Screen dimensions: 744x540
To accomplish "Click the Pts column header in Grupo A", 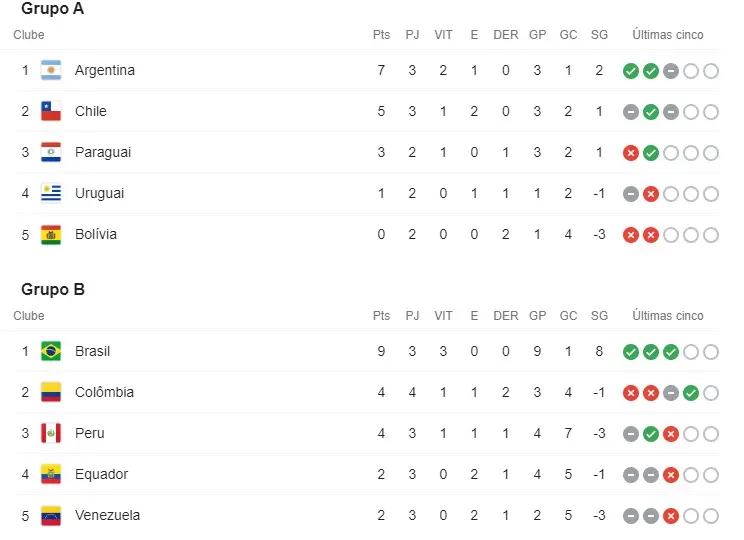I will [x=381, y=35].
